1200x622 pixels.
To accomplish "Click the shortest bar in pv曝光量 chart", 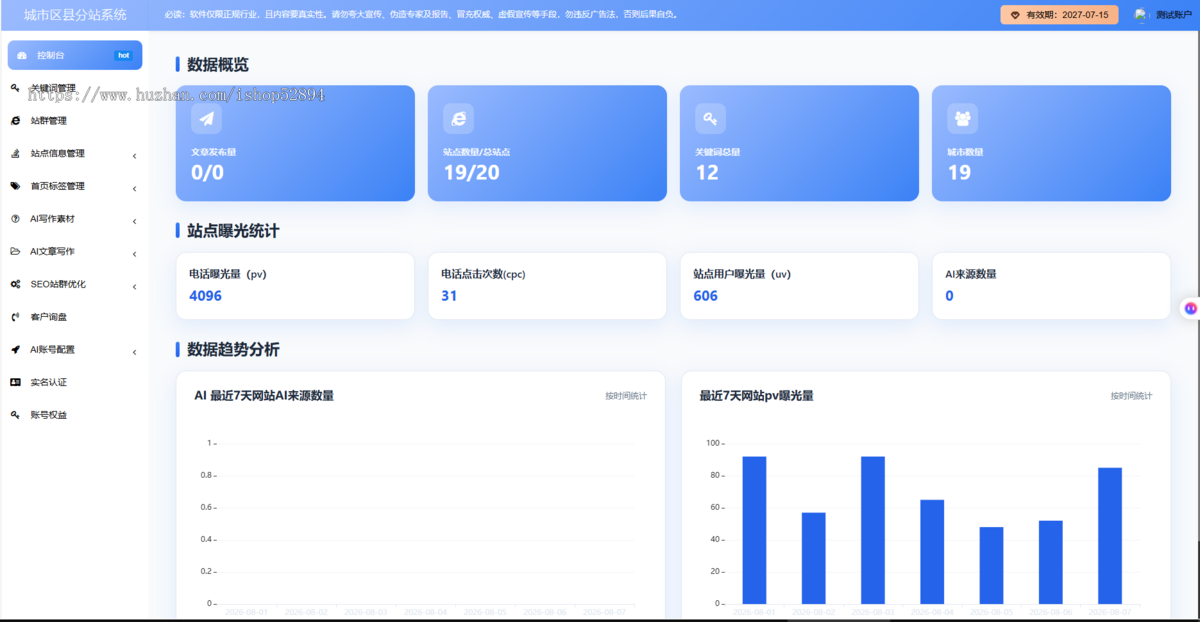I will (991, 565).
